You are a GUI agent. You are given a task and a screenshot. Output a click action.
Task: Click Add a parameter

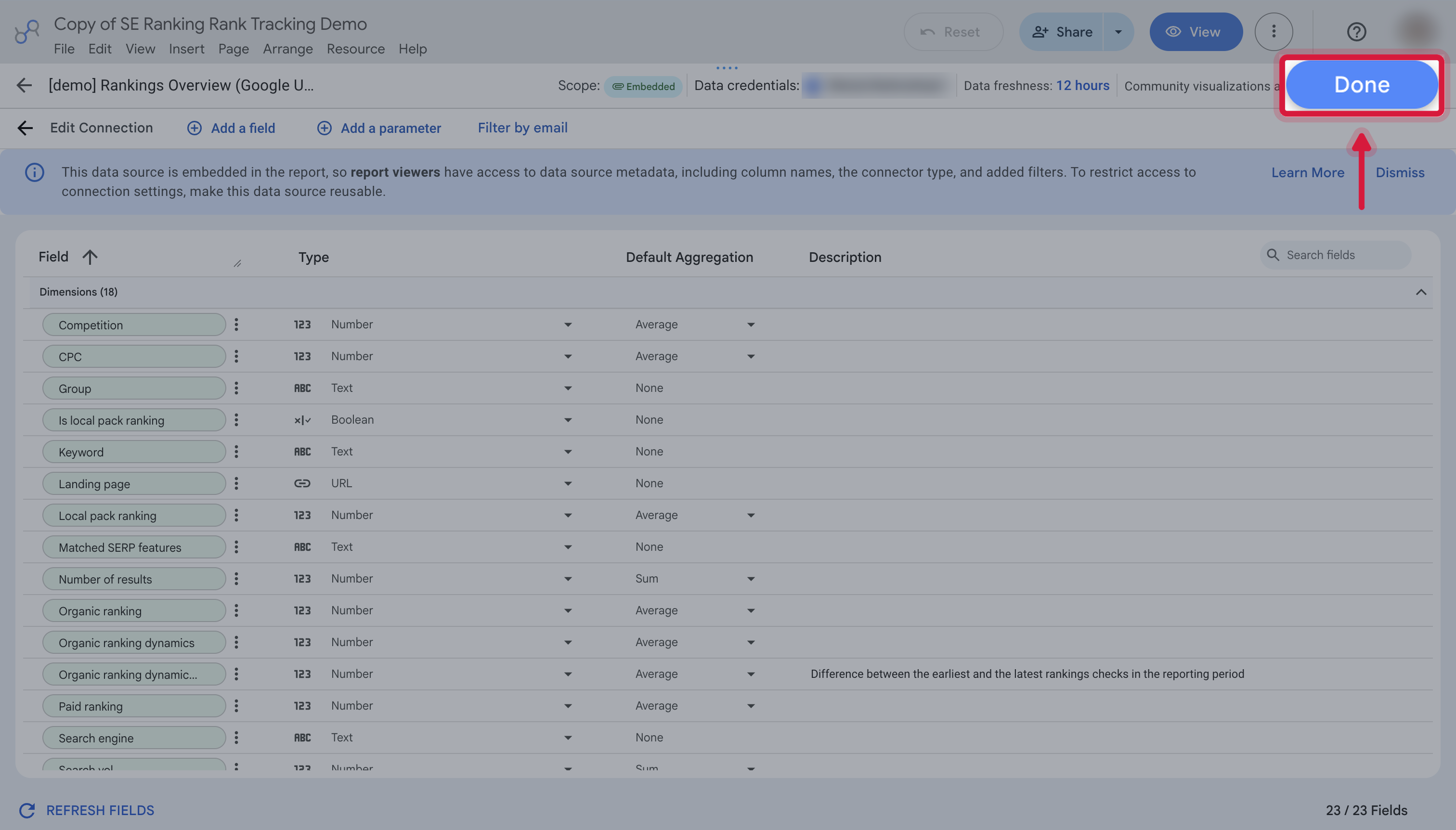[x=379, y=128]
